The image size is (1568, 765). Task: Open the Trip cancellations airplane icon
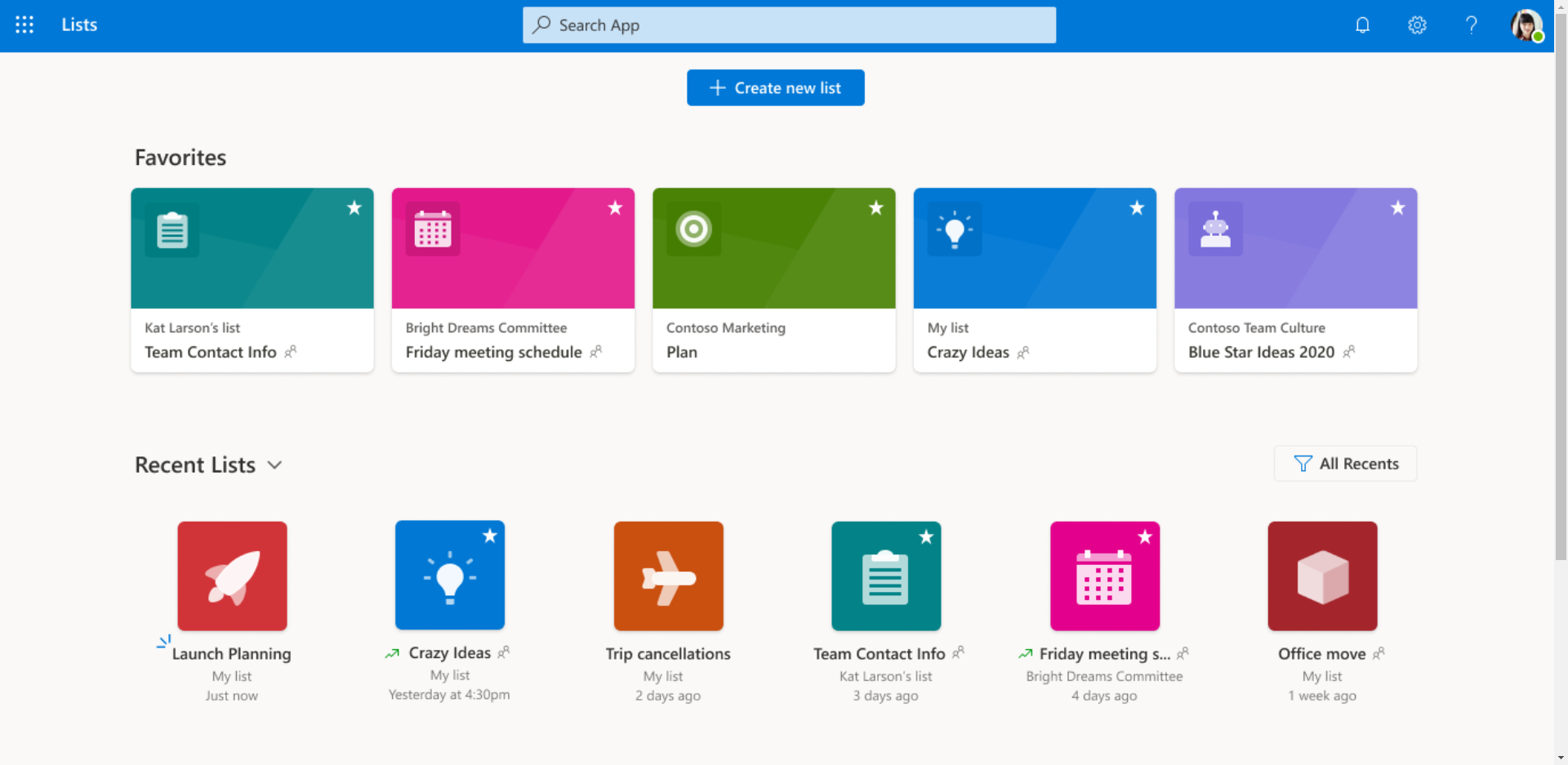pos(668,576)
